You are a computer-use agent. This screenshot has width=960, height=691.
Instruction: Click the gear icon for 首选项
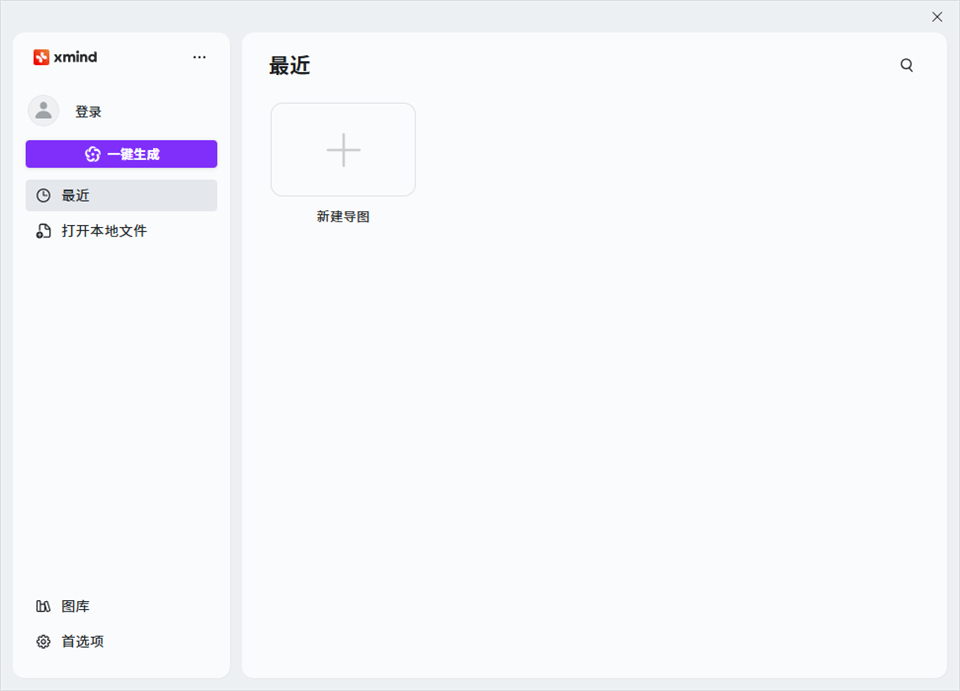tap(43, 642)
